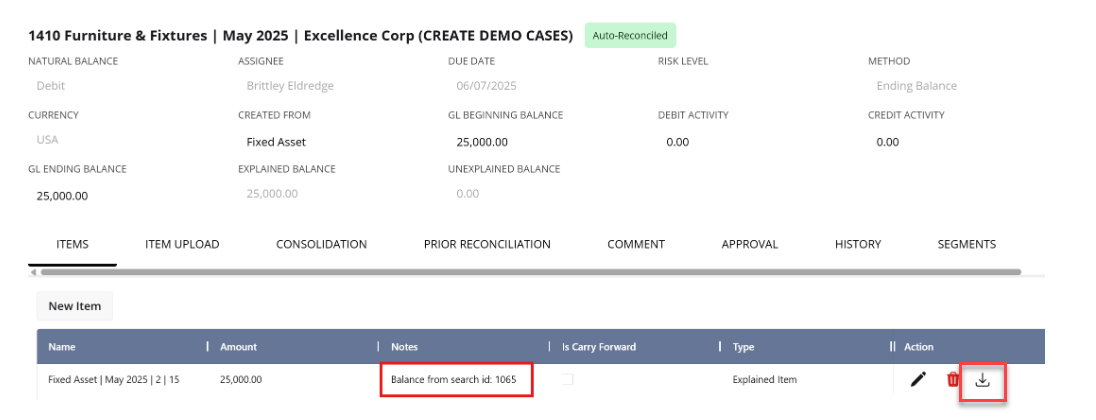This screenshot has width=1096, height=420.
Task: Click the download icon in Action column
Action: coord(982,379)
